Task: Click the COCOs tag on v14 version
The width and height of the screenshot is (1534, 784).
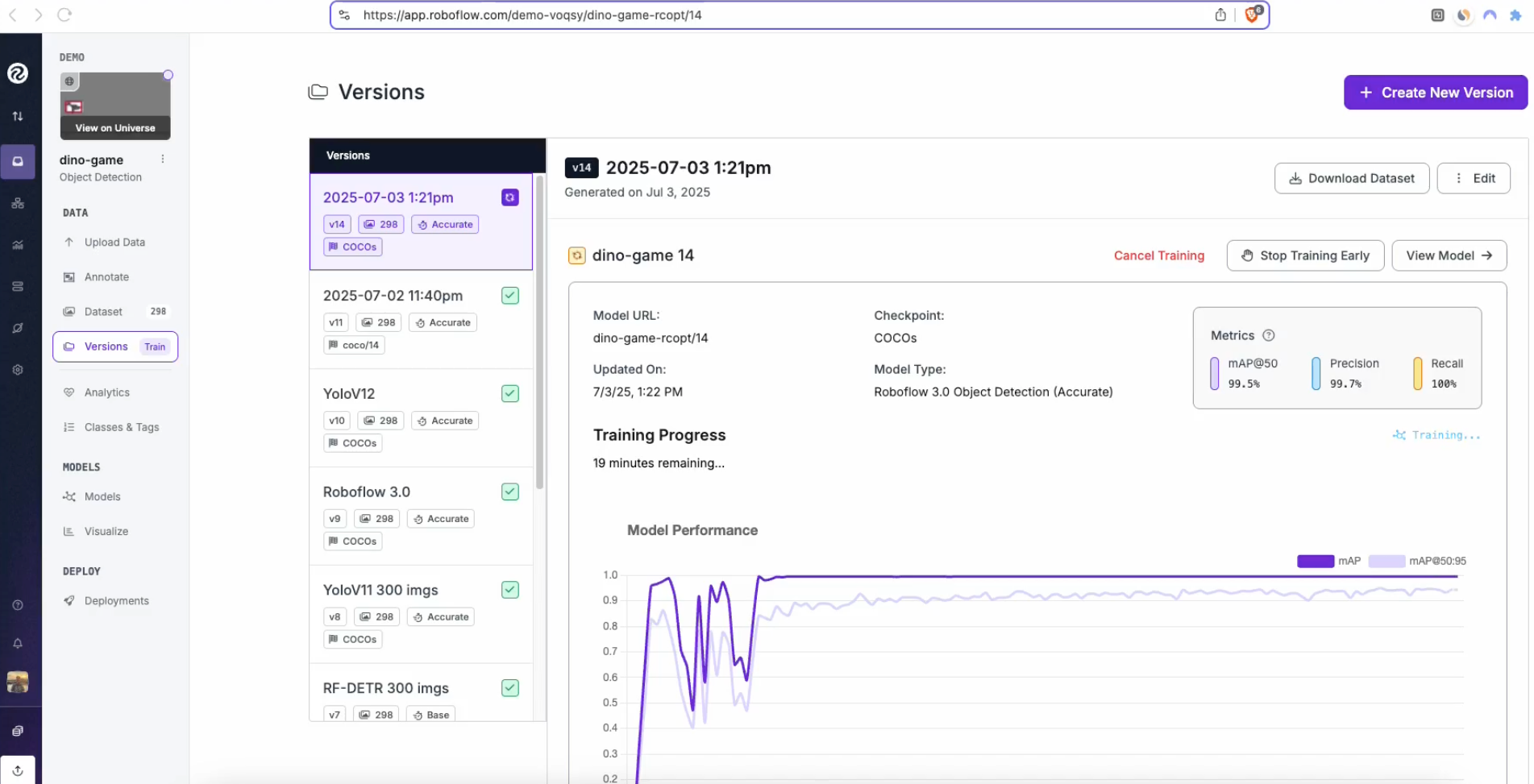Action: click(x=353, y=247)
